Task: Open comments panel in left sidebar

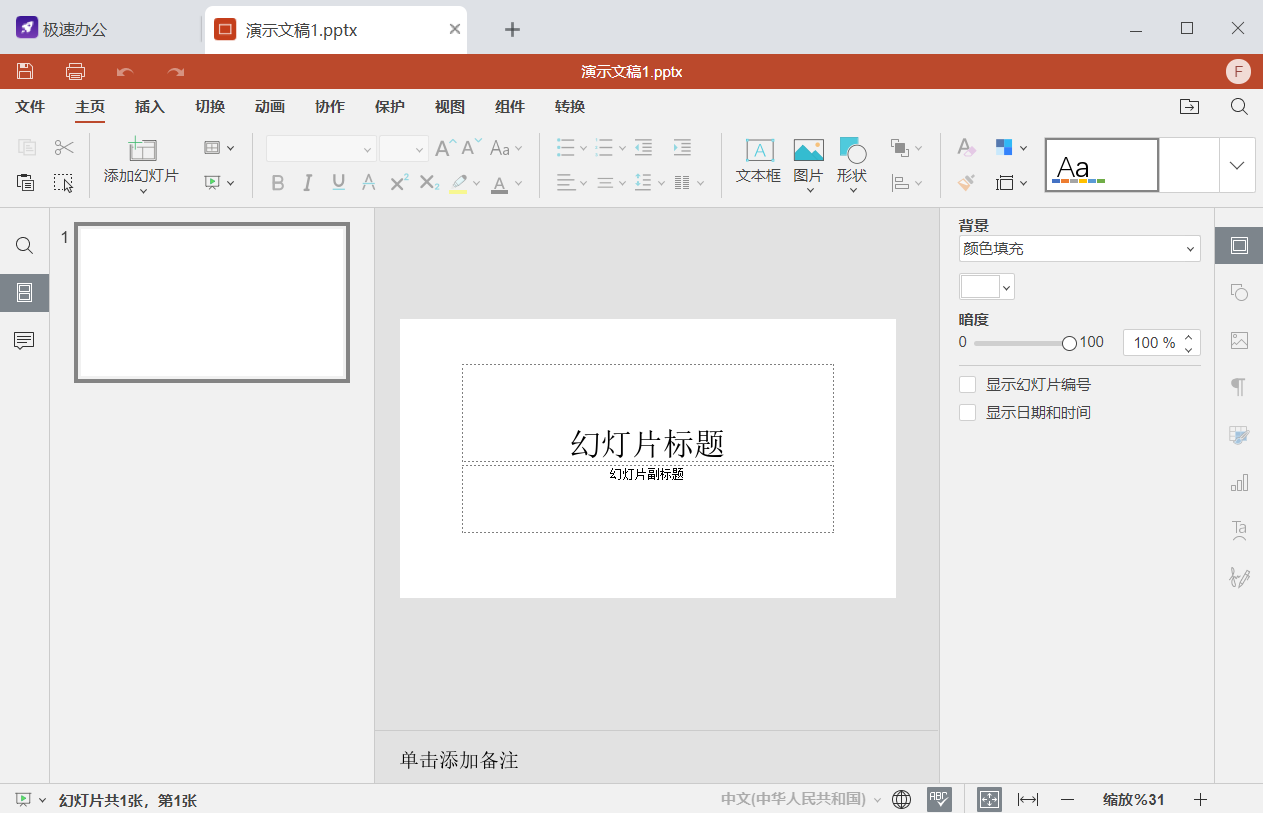Action: (25, 341)
